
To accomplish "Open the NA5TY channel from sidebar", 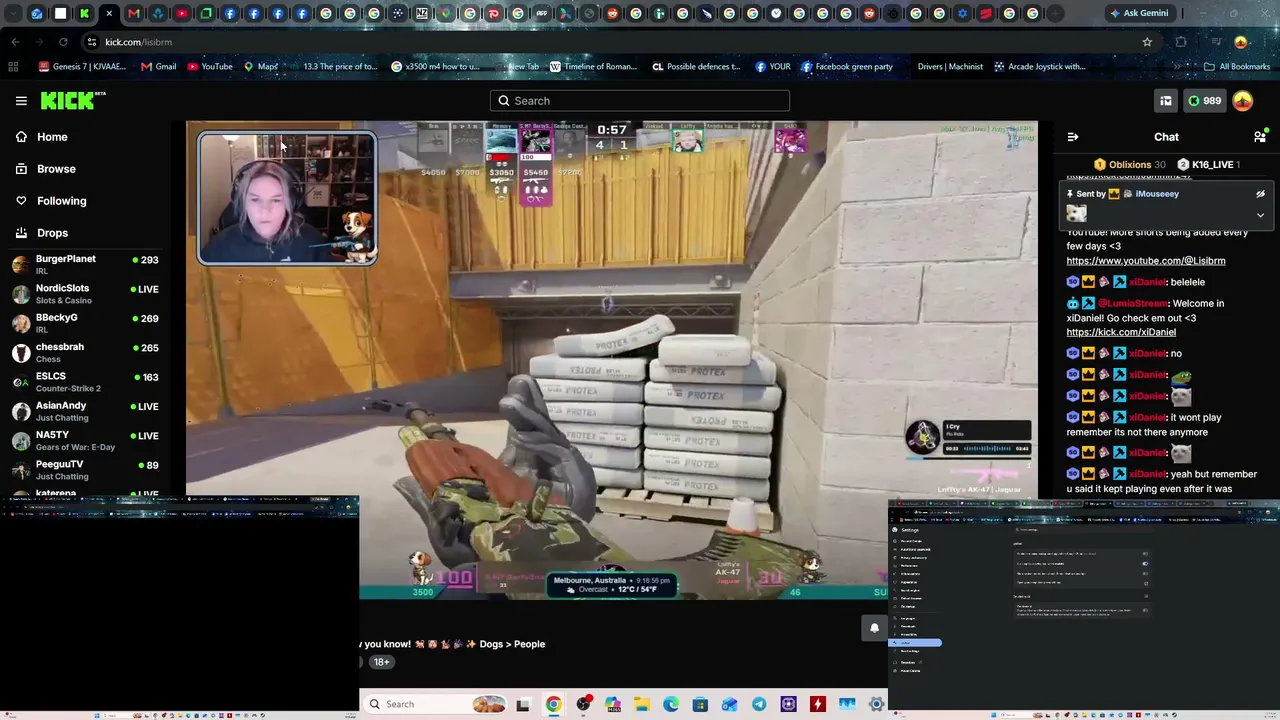I will [85, 440].
